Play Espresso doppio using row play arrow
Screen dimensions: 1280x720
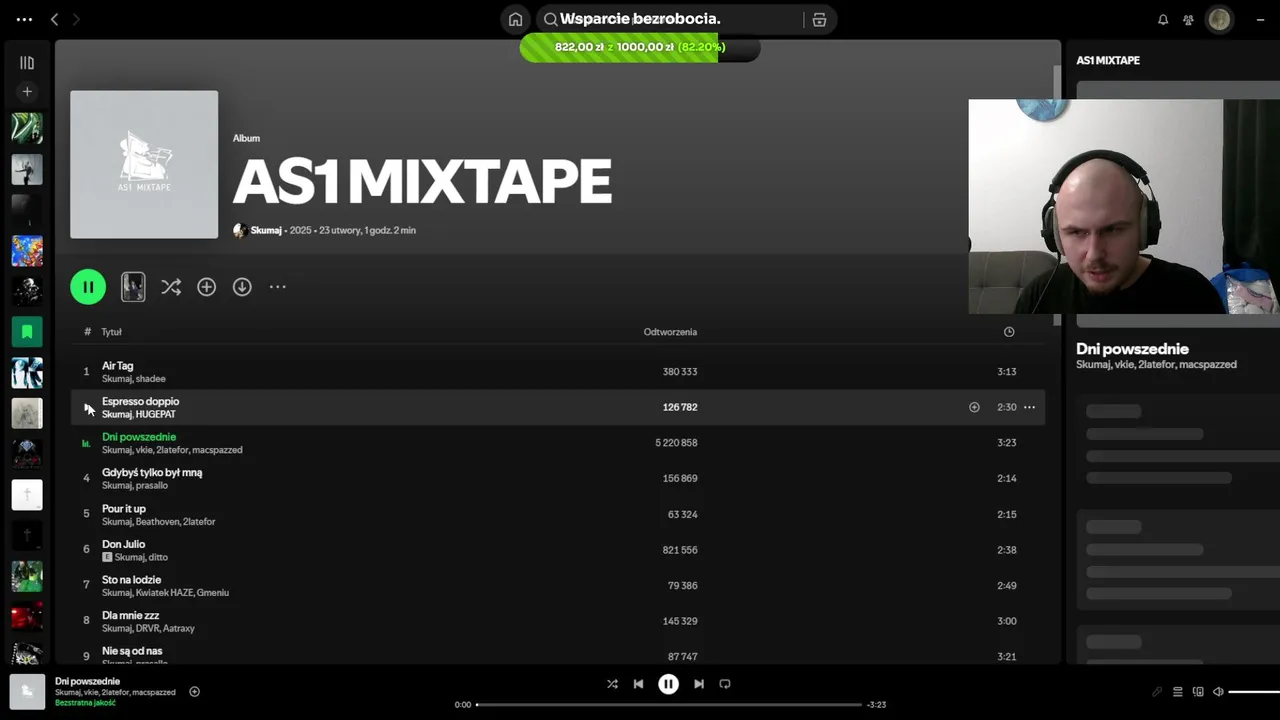tap(87, 407)
